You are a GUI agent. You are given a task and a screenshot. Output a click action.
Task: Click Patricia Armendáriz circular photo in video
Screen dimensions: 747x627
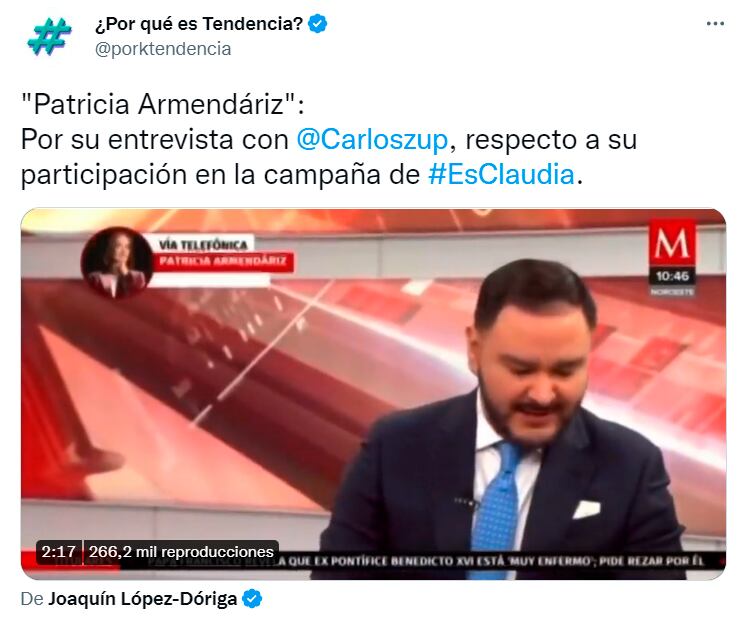117,263
